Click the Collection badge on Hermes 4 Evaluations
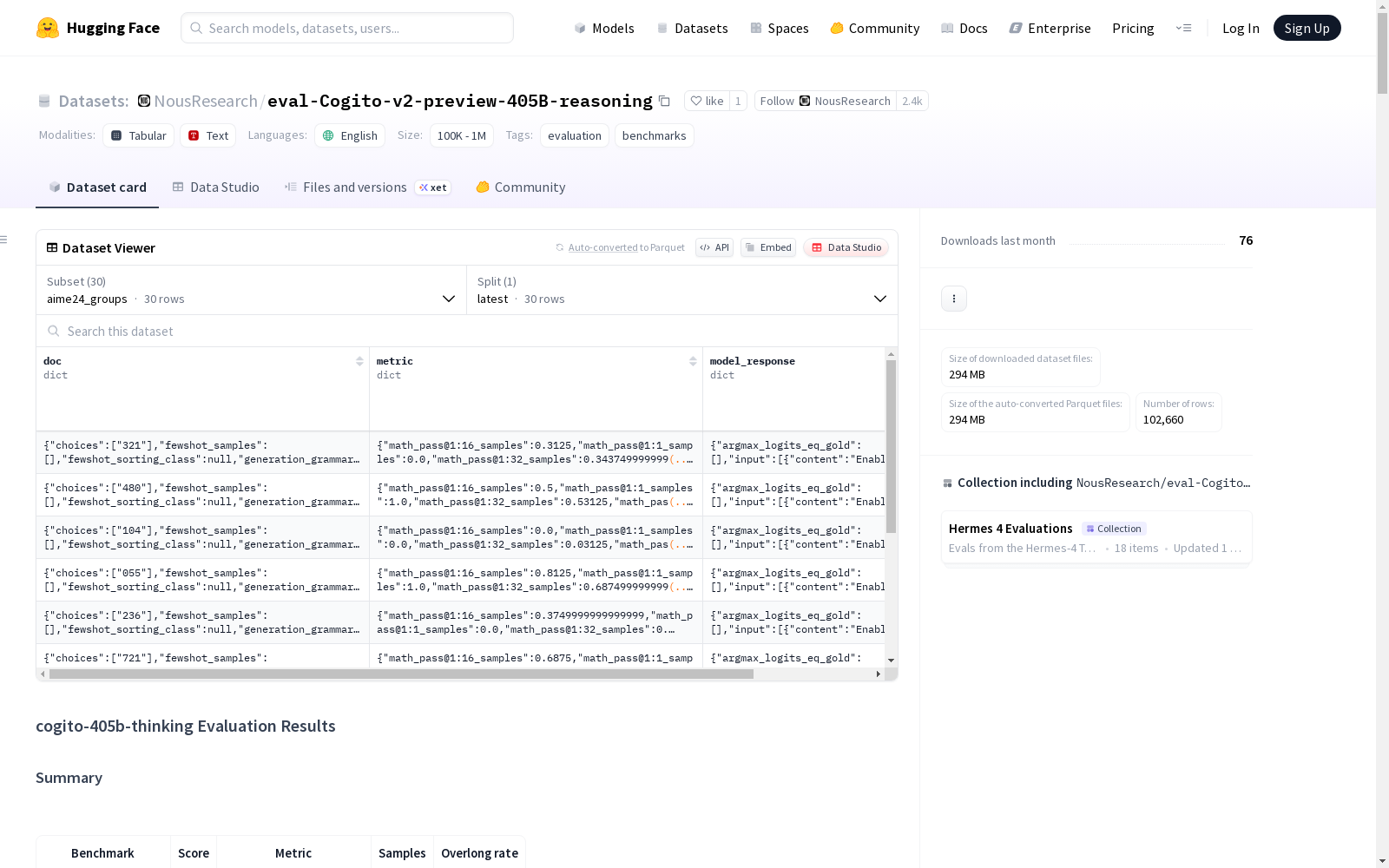Image resolution: width=1389 pixels, height=868 pixels. 1114,529
